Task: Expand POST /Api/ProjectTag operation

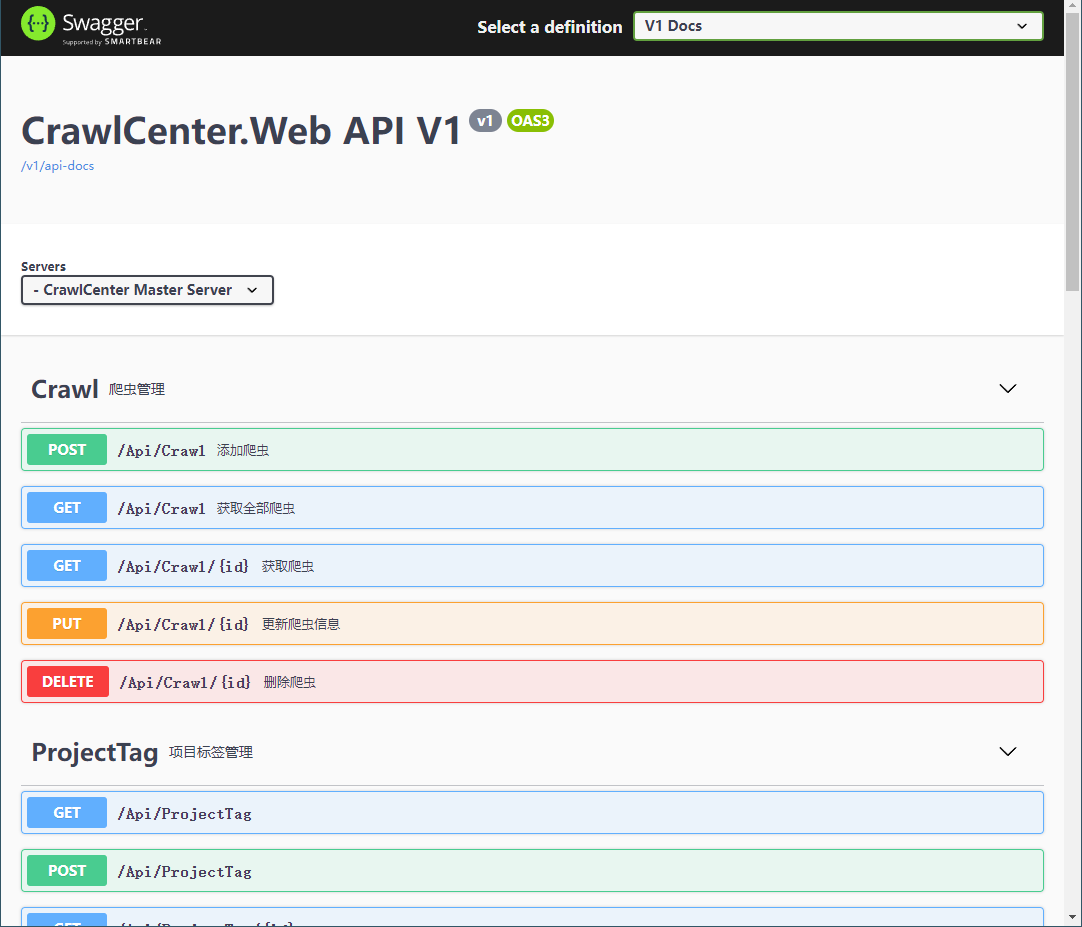Action: coord(532,871)
